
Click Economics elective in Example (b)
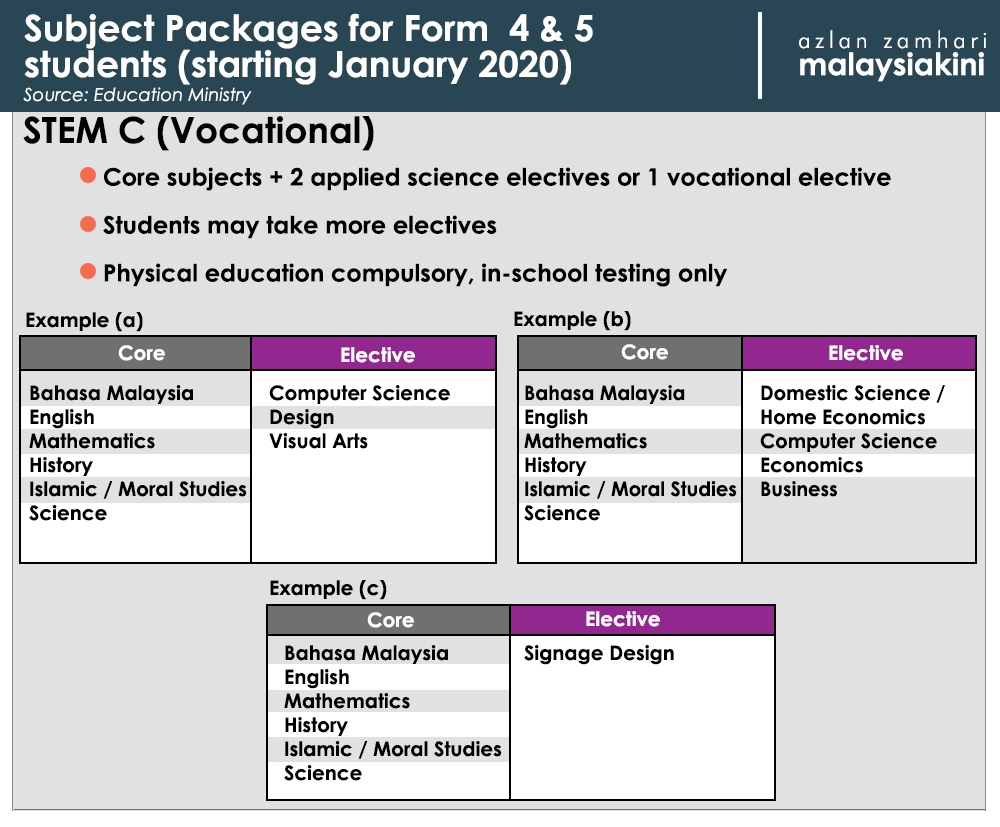811,465
